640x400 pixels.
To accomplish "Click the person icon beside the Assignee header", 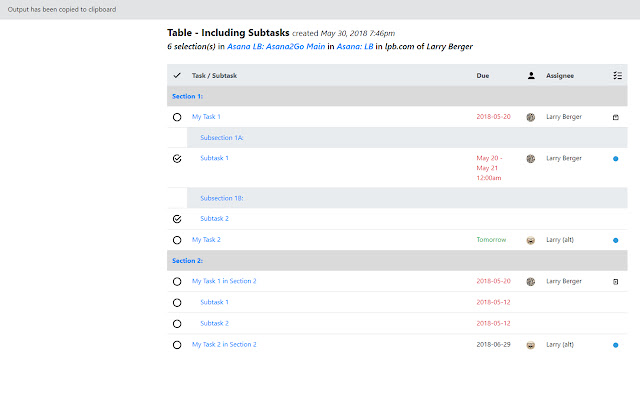I will click(x=531, y=75).
